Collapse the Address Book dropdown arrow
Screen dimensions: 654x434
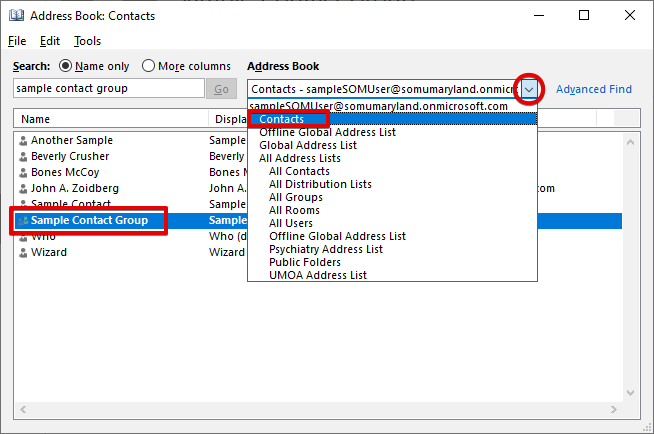click(530, 89)
